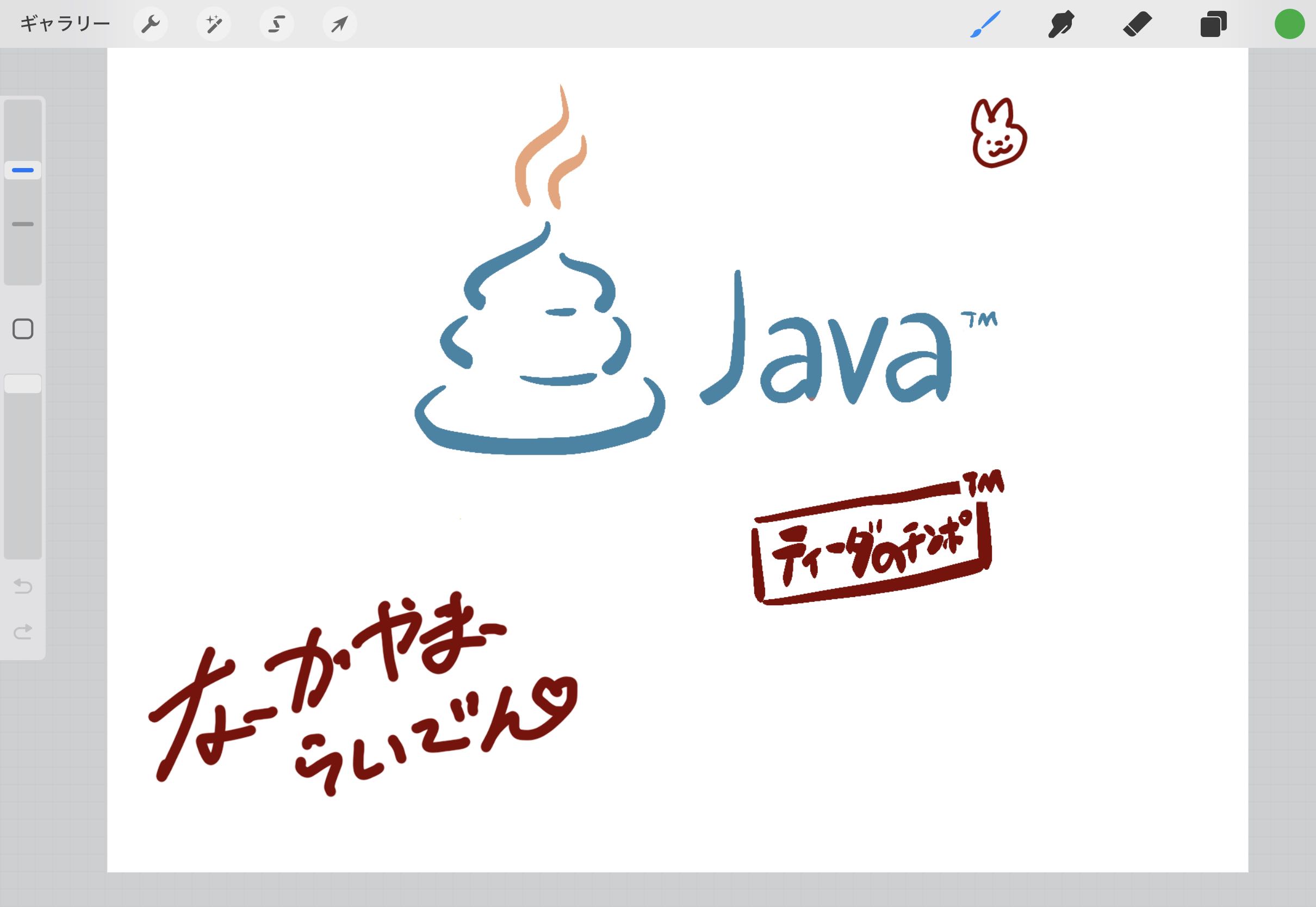This screenshot has width=1316, height=907.
Task: Select the Smudge finger tool
Action: coord(1061,24)
